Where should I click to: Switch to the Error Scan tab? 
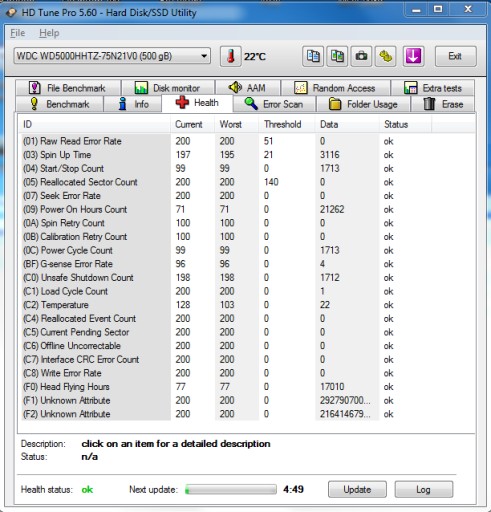point(274,104)
